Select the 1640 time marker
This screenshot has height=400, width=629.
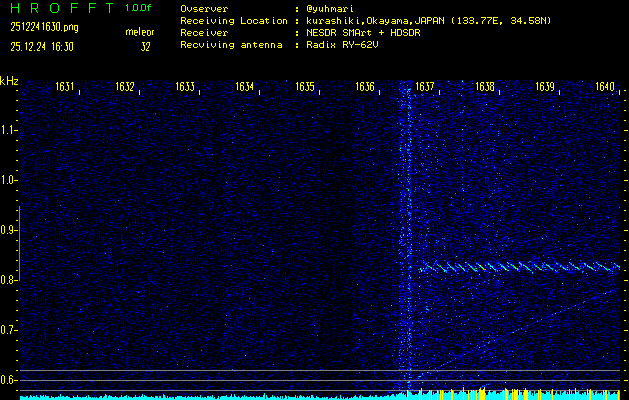point(604,88)
